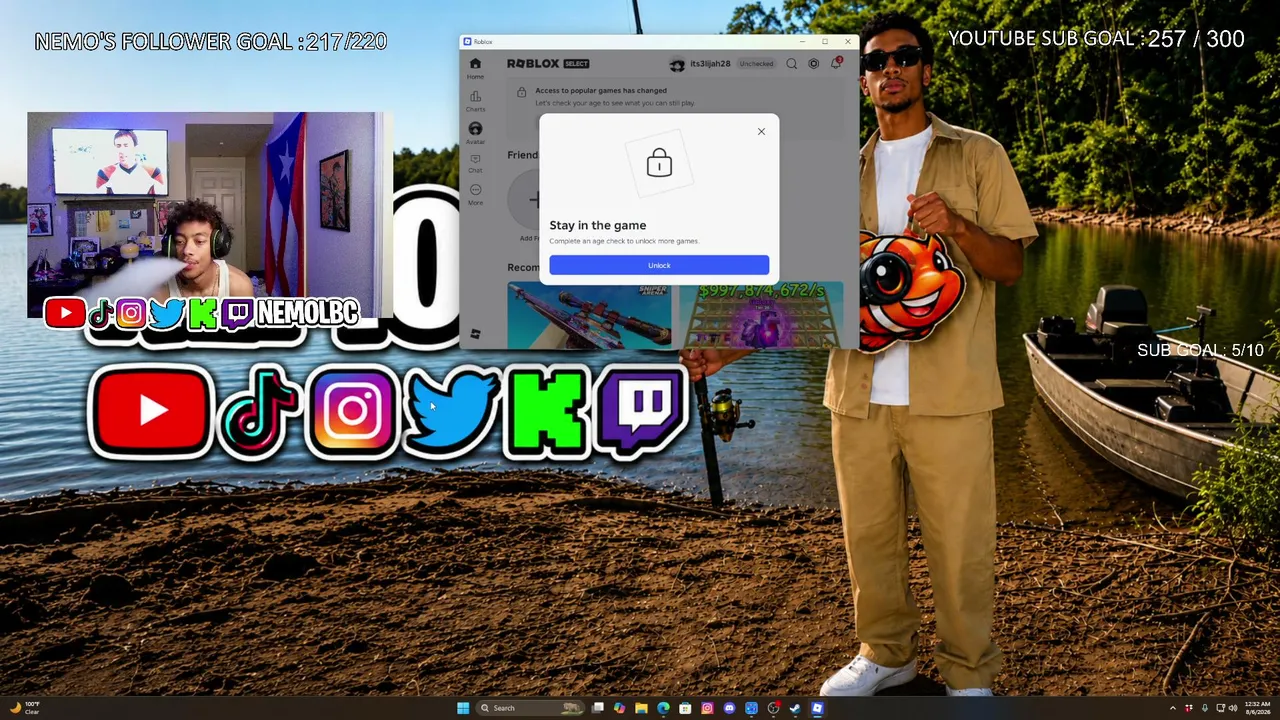1280x720 pixels.
Task: Open the volume control in system tray
Action: pyautogui.click(x=1233, y=708)
